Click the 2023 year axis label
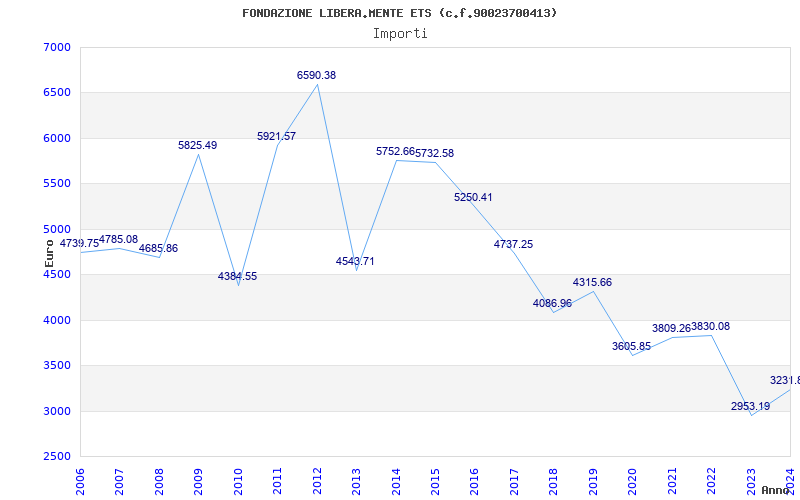Viewport: 800px width, 500px height. point(752,481)
